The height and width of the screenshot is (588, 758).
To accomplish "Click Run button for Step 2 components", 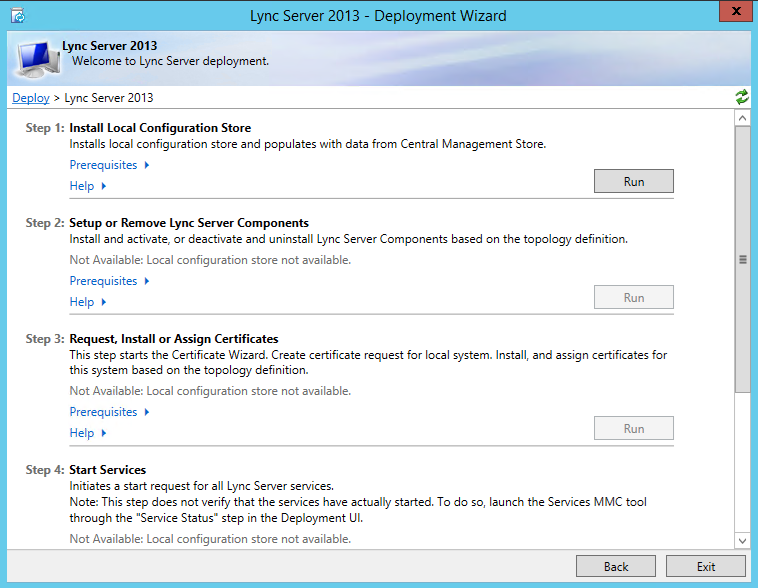I will tap(634, 297).
